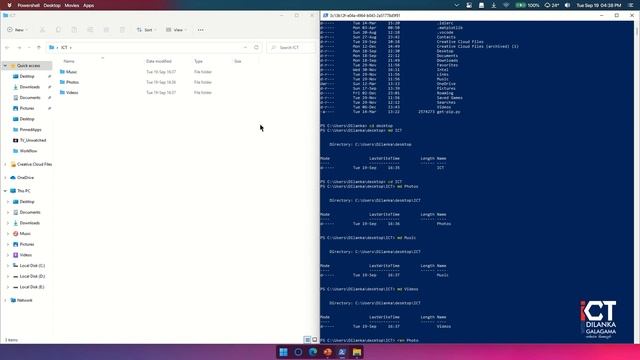Open File Explorer from the taskbar

point(357,352)
